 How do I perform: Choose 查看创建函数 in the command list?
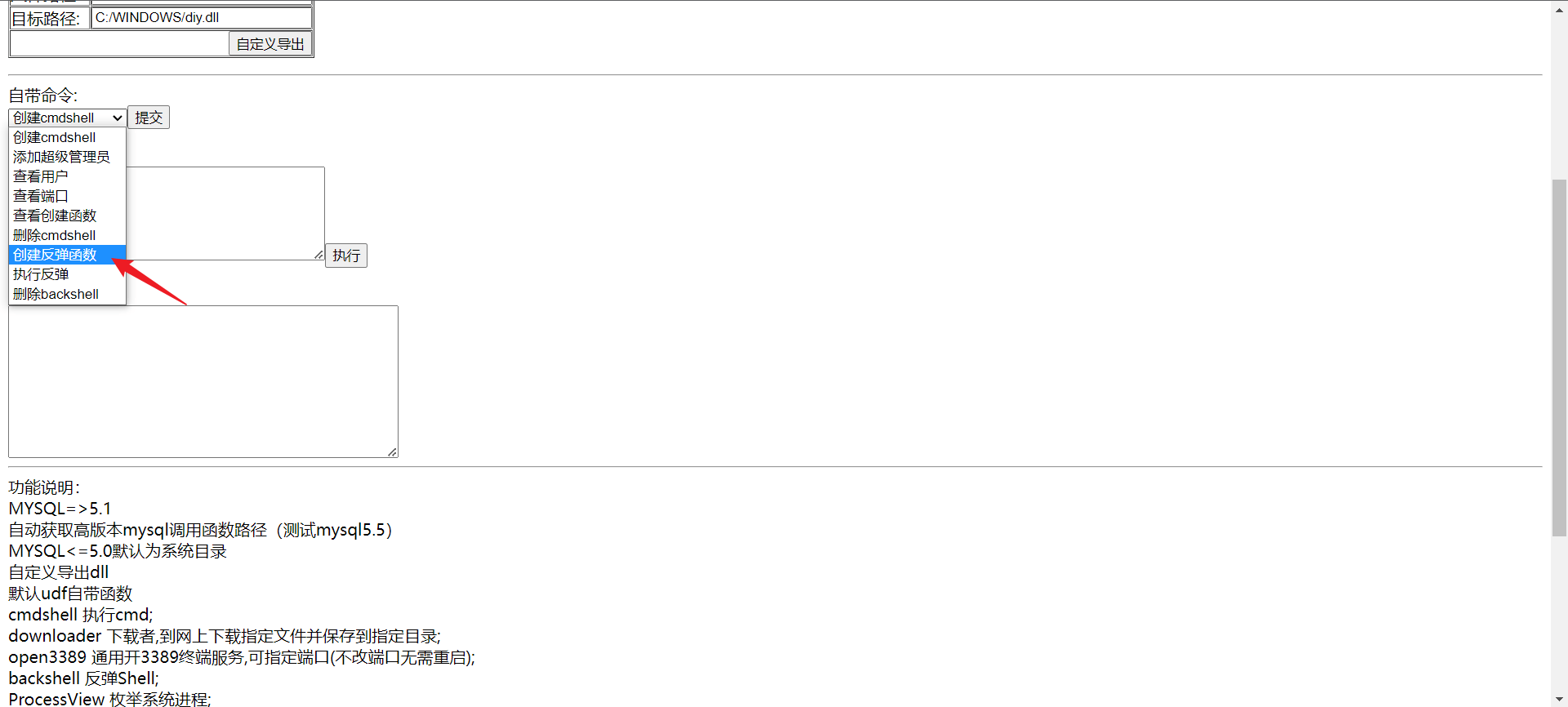coord(55,216)
